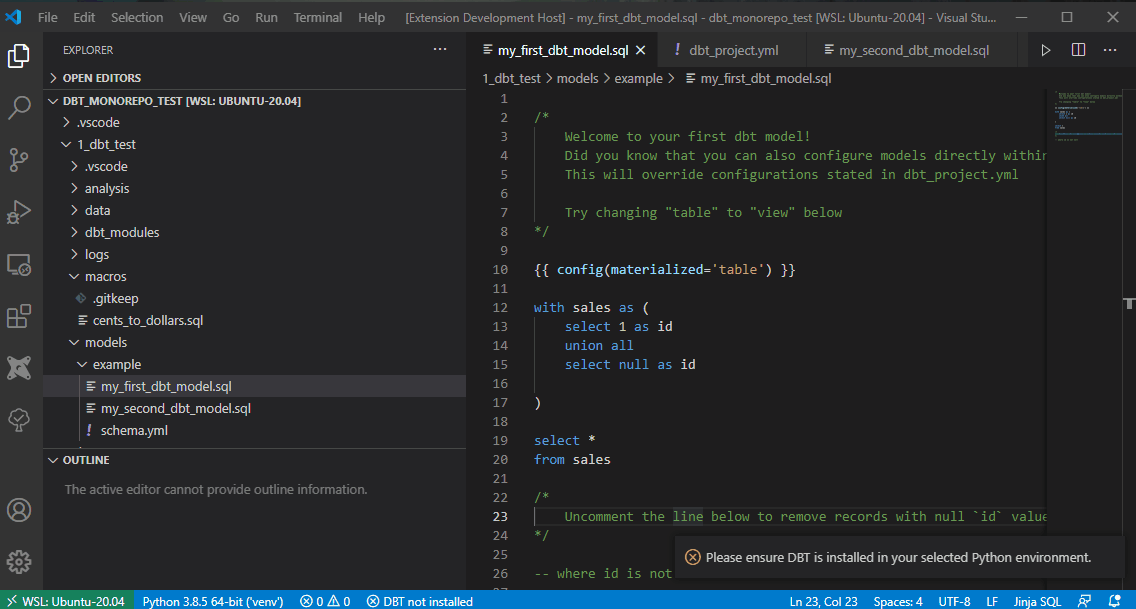Click the Split Editor icon
The width and height of the screenshot is (1136, 609).
click(1078, 50)
